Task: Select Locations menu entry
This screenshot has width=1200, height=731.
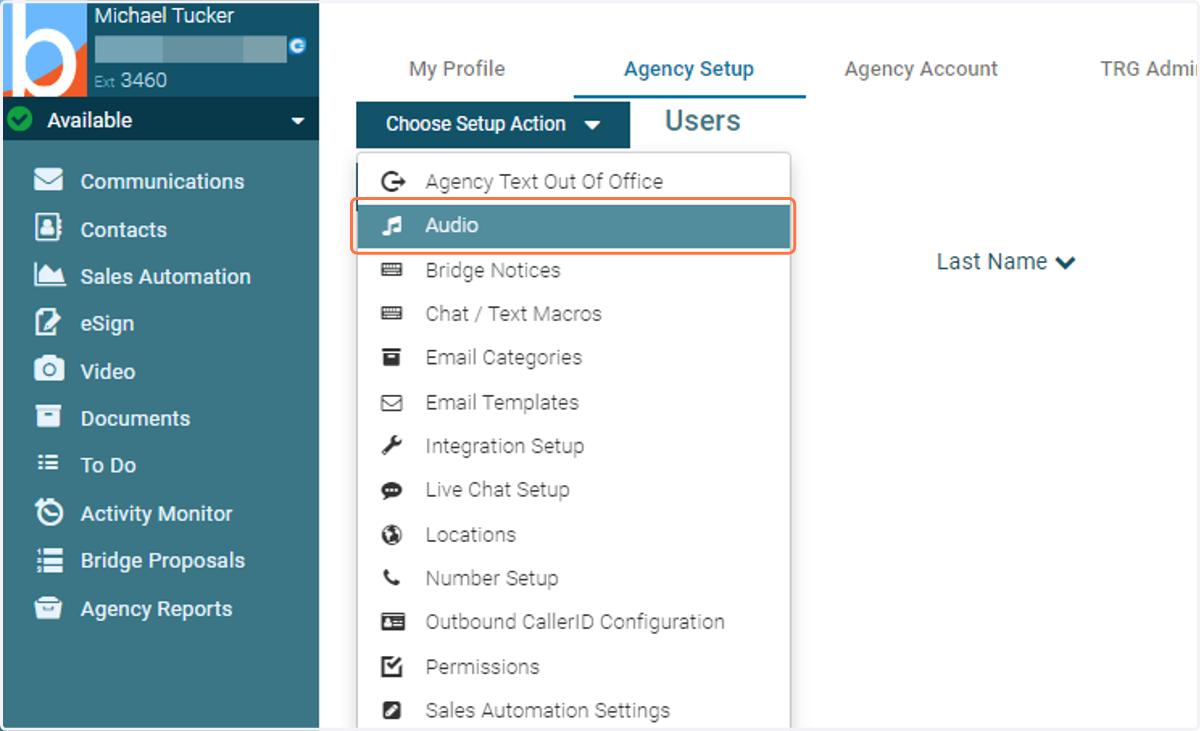Action: [574, 534]
